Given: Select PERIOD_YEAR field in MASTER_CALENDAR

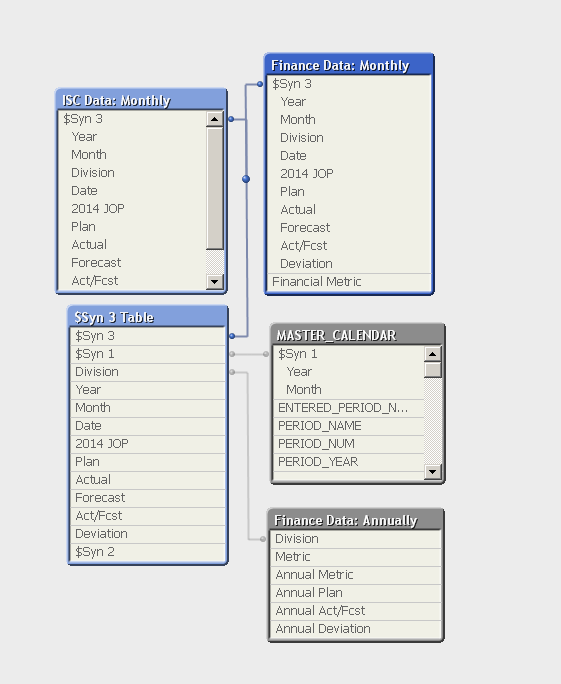Looking at the screenshot, I should tap(349, 462).
